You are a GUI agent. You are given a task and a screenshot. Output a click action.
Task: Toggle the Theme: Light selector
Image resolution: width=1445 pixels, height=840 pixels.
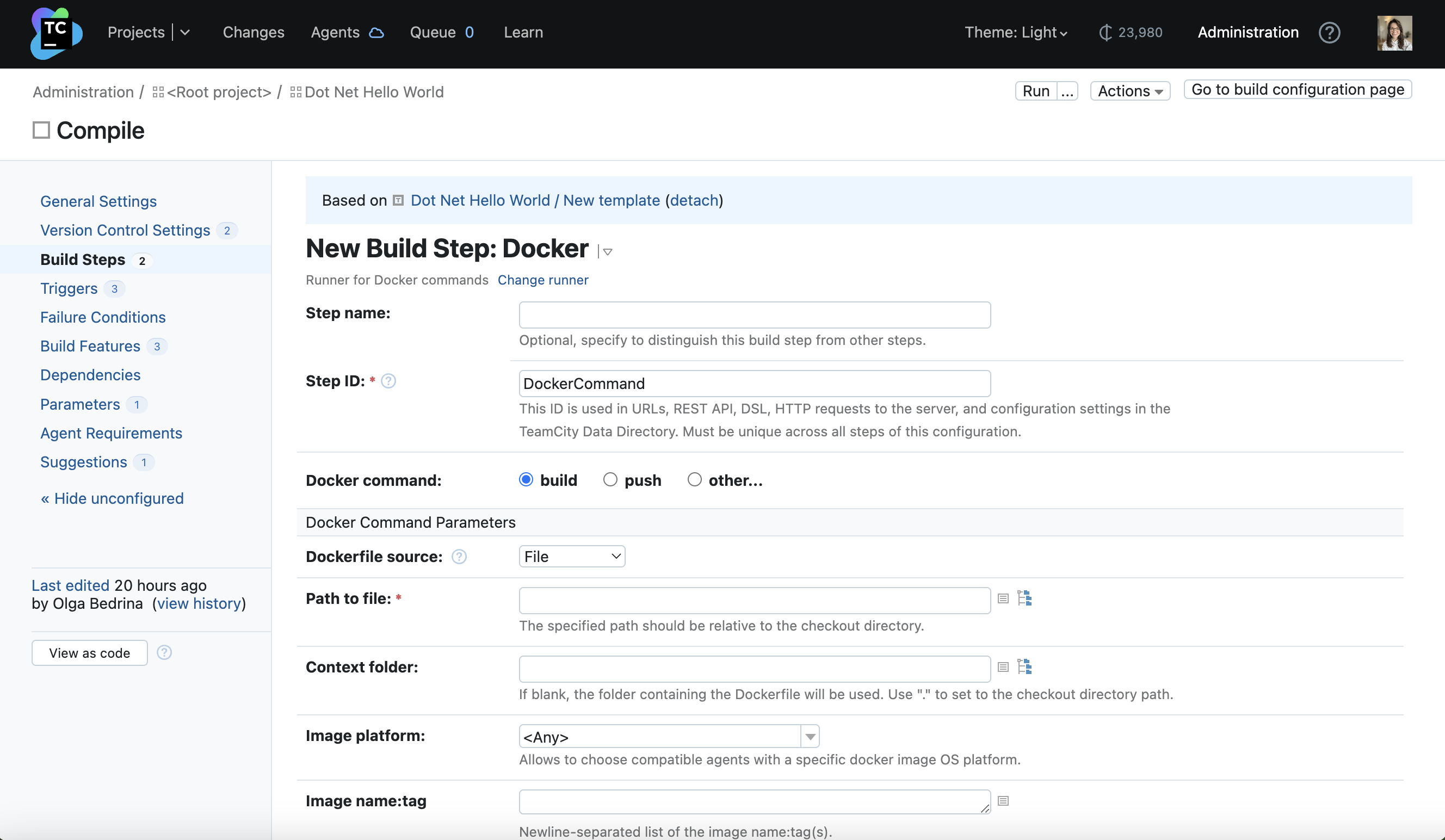[1016, 32]
